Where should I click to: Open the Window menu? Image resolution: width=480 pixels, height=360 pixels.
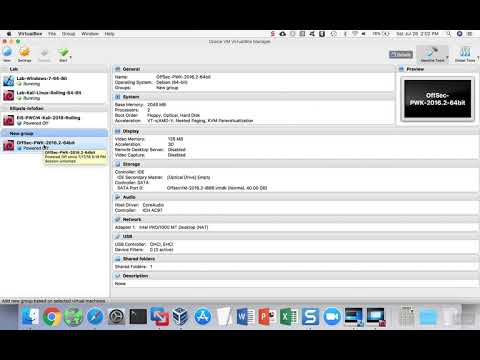90,34
